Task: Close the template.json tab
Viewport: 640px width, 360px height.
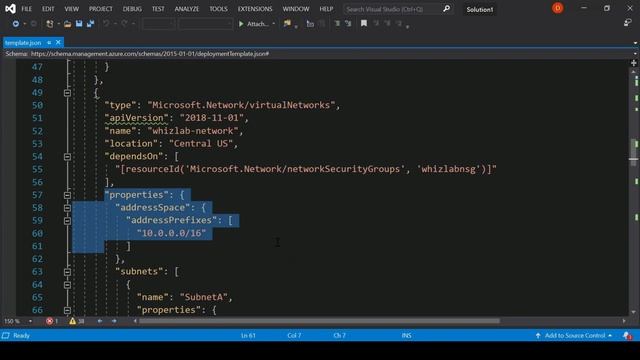Action: pyautogui.click(x=58, y=42)
